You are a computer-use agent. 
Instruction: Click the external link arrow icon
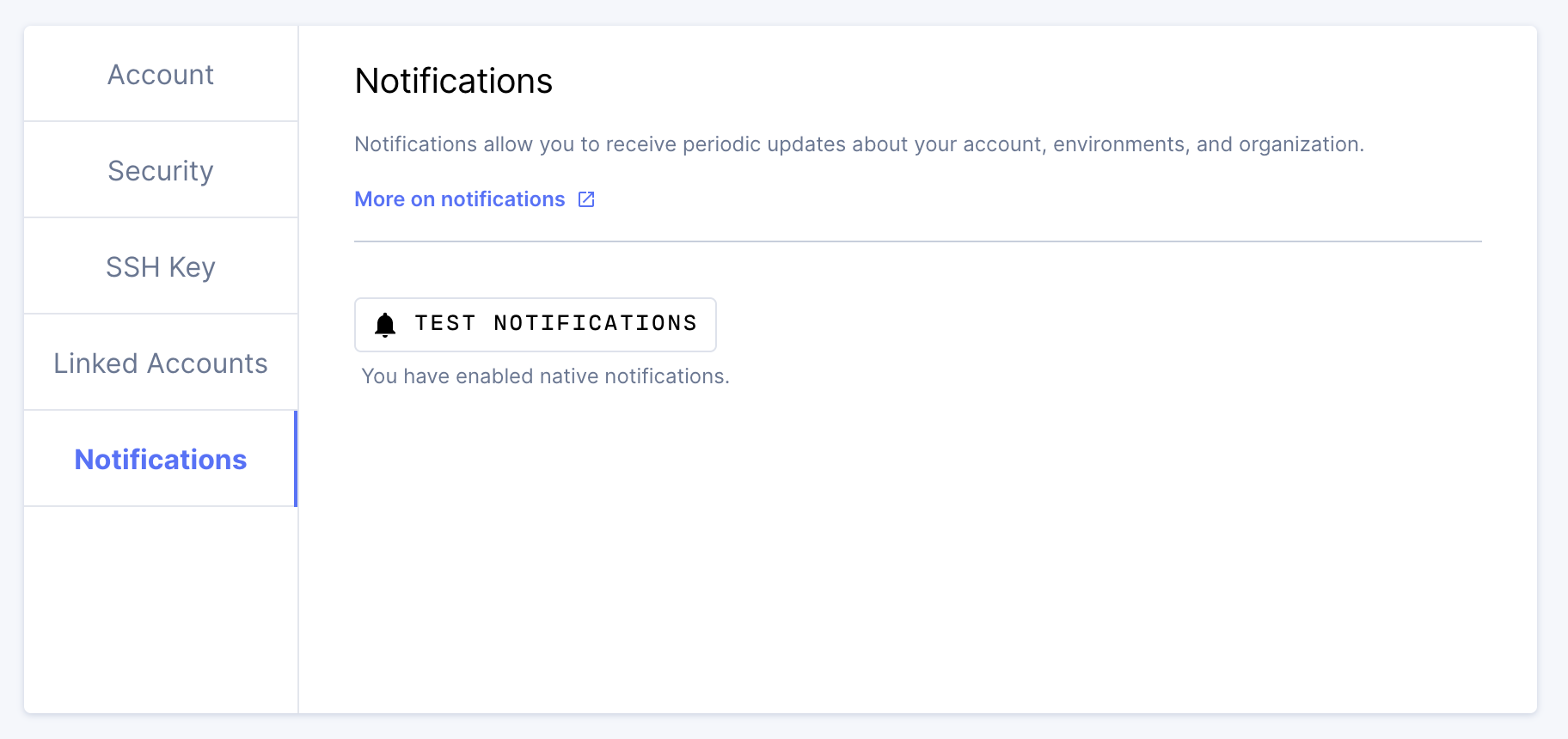tap(586, 199)
